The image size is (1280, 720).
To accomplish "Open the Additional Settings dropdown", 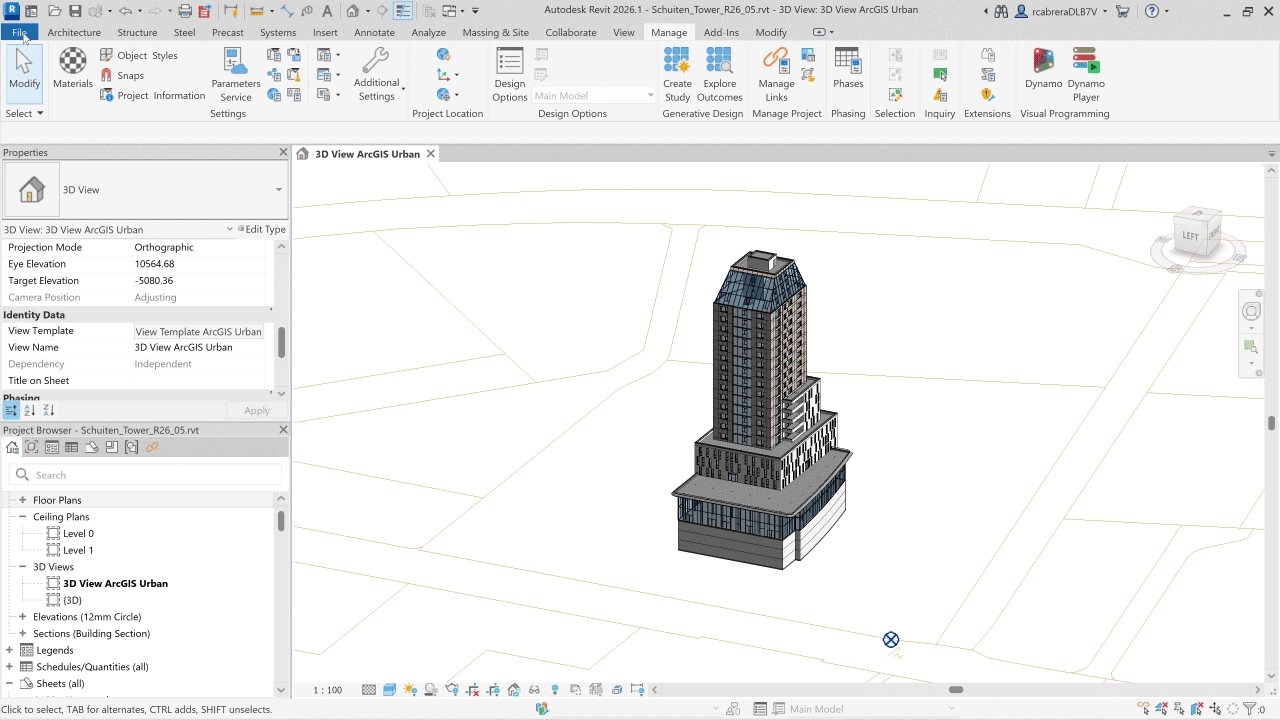I will [376, 74].
